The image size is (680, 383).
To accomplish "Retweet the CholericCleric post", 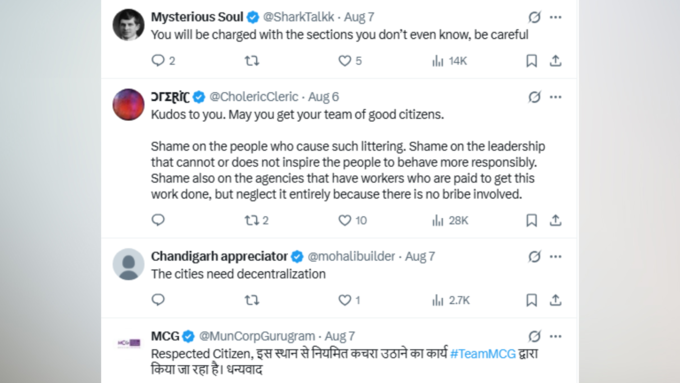I will click(252, 220).
